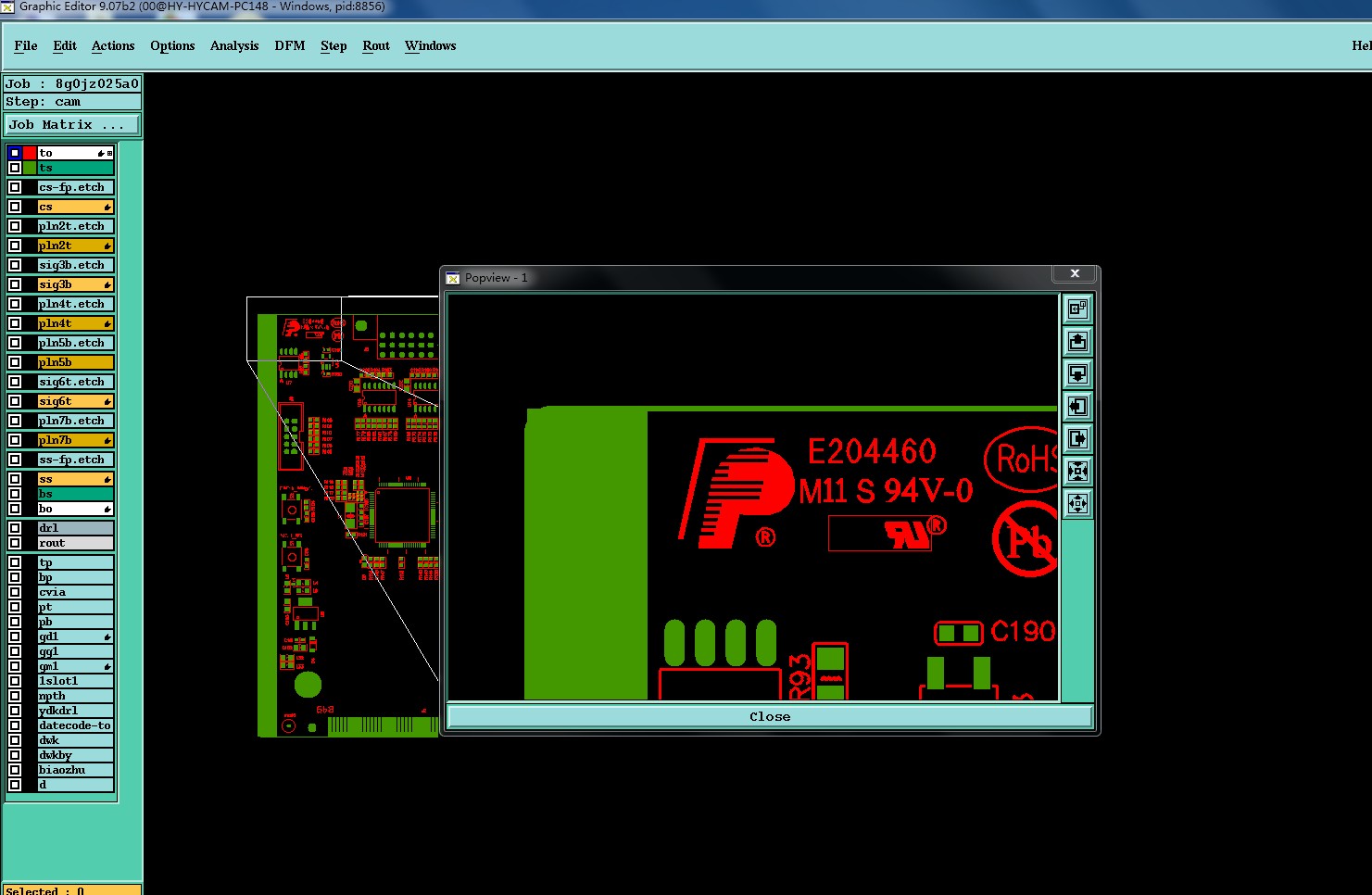The image size is (1372, 895).
Task: Toggle display checkbox for layer 'to'
Action: (x=15, y=153)
